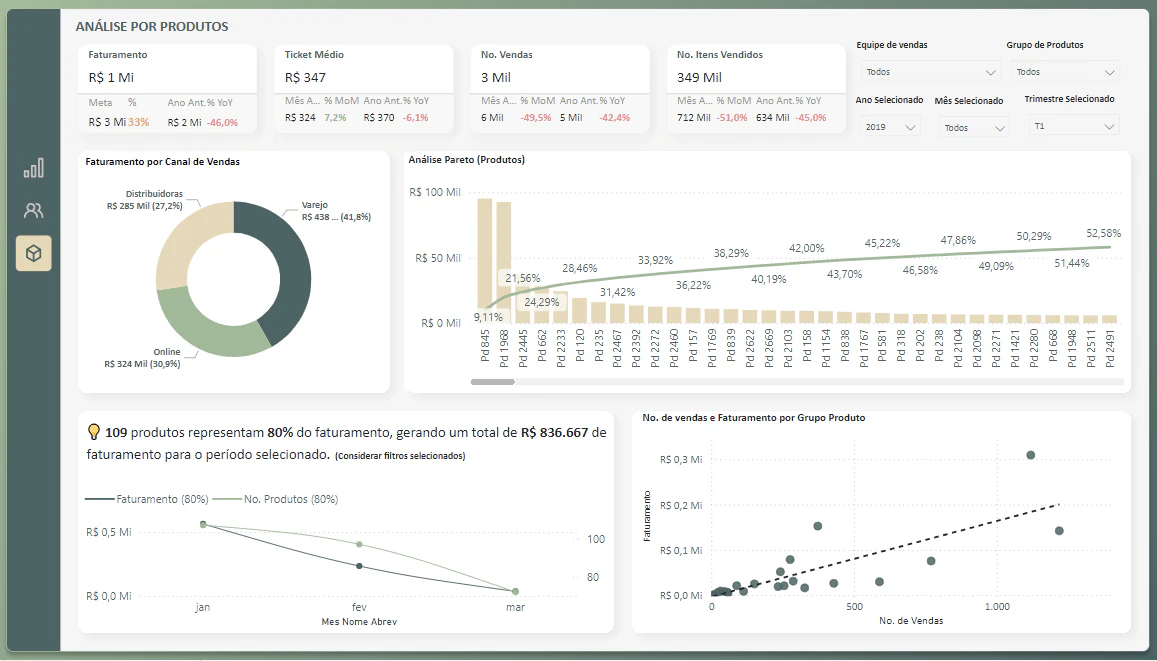The height and width of the screenshot is (661, 1157).
Task: Open the Ano Selecionado 2019 dropdown
Action: pos(889,127)
